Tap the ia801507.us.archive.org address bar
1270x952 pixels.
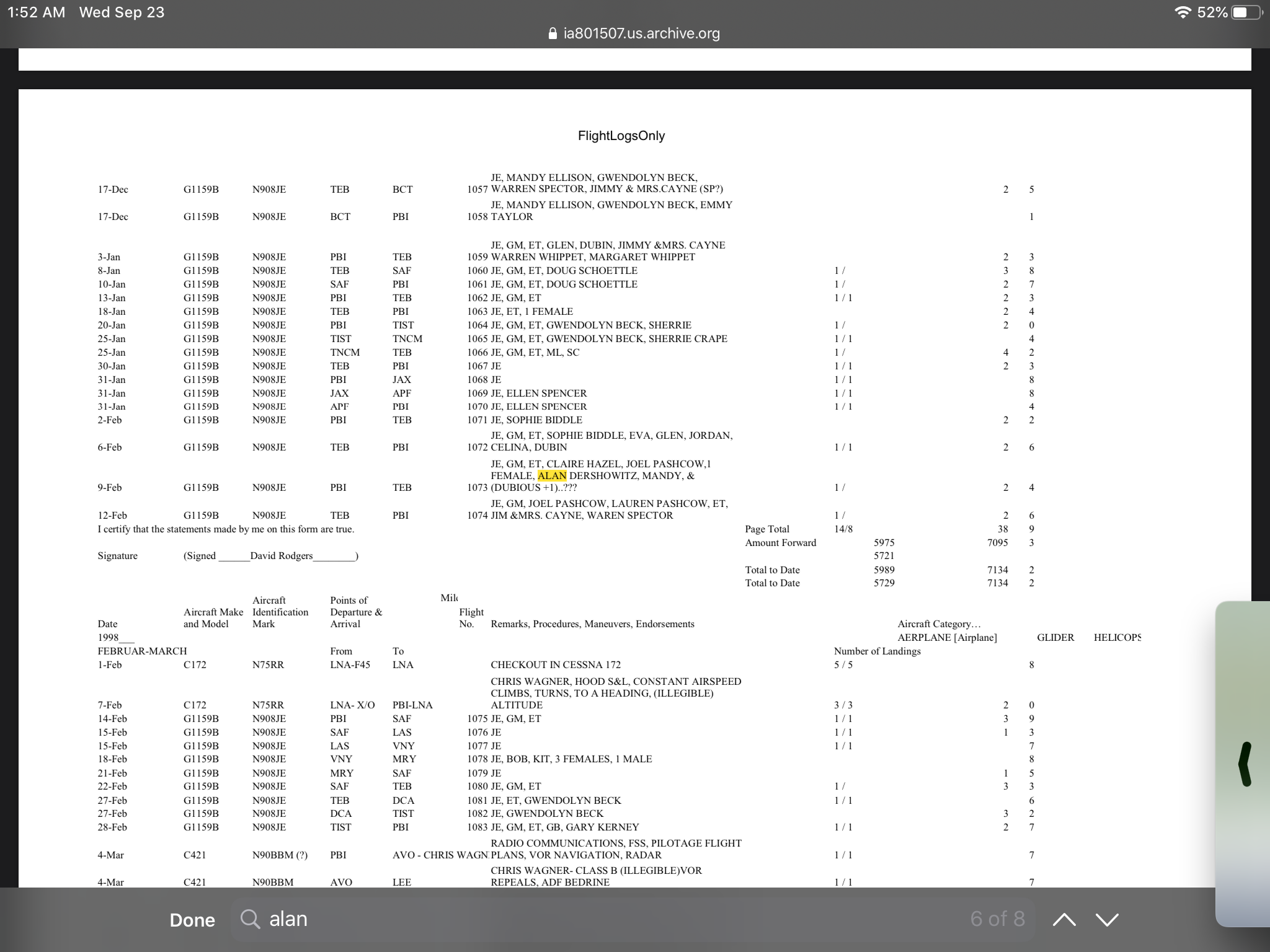pyautogui.click(x=634, y=33)
